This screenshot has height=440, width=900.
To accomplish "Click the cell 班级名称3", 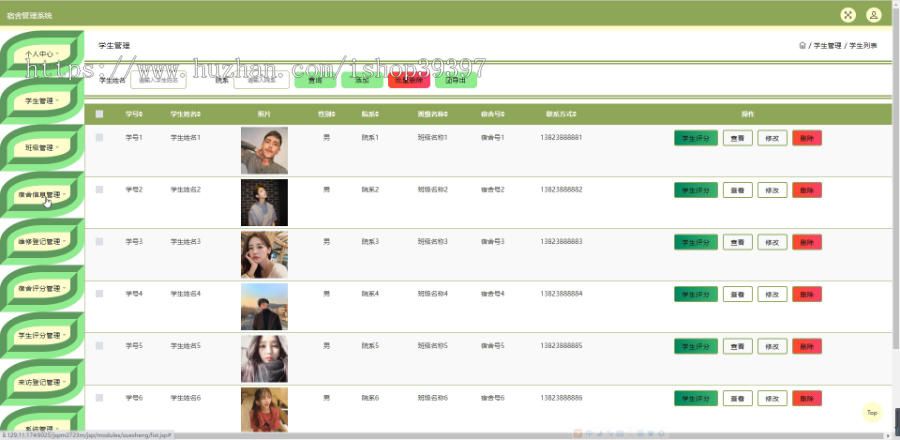I will [x=432, y=242].
